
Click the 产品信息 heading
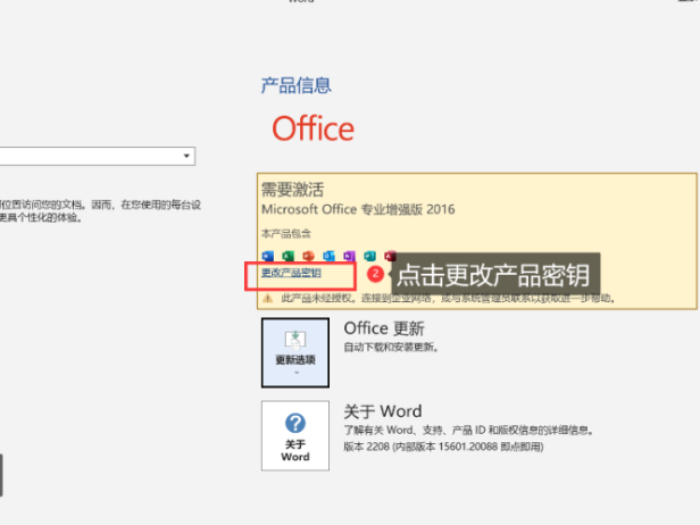pyautogui.click(x=296, y=85)
